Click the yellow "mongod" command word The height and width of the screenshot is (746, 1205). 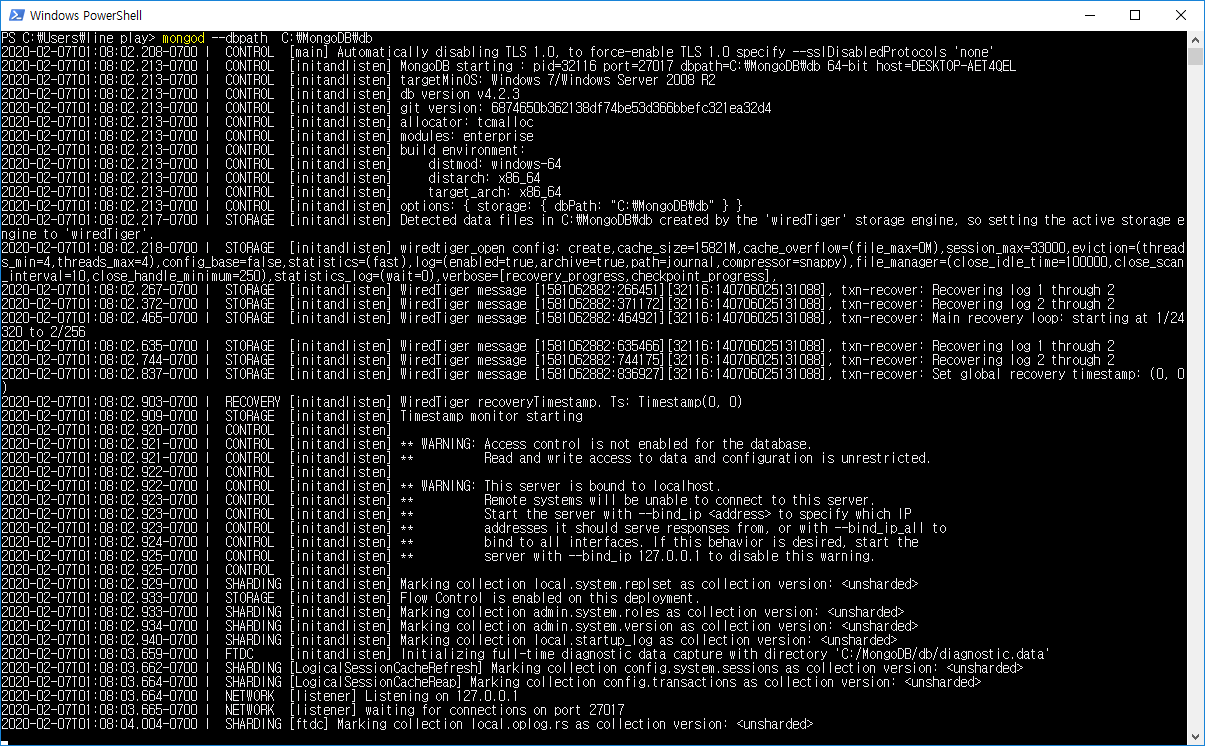coord(183,38)
